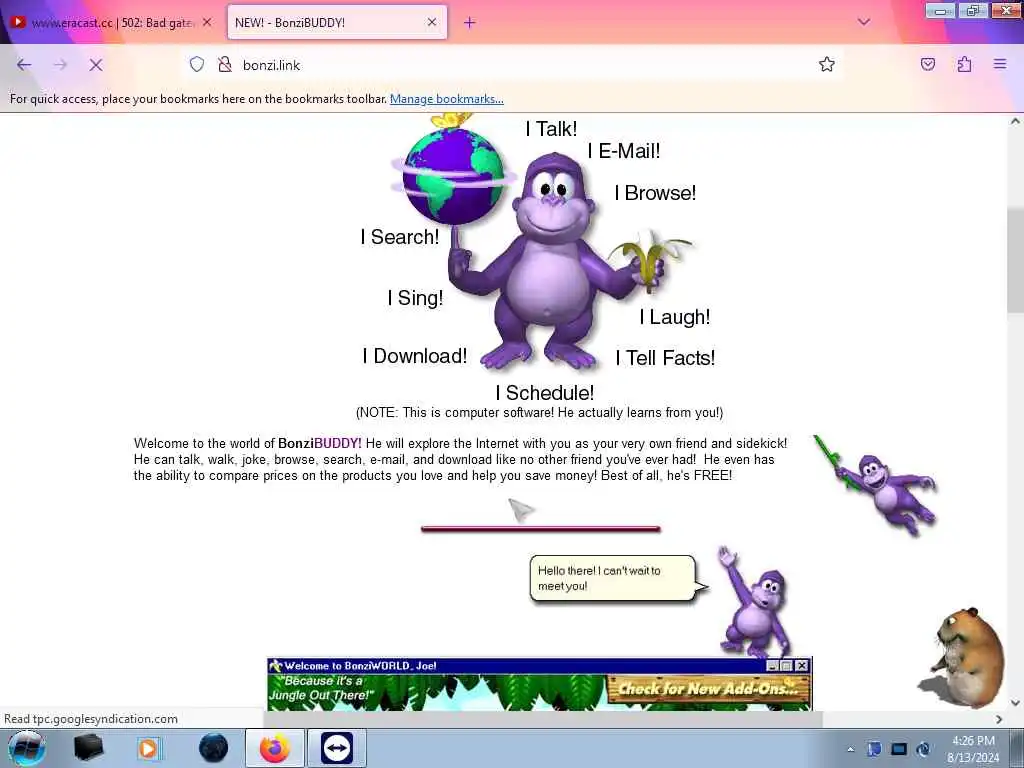The height and width of the screenshot is (768, 1024).
Task: Open the dark globe taskbar icon
Action: pos(214,748)
